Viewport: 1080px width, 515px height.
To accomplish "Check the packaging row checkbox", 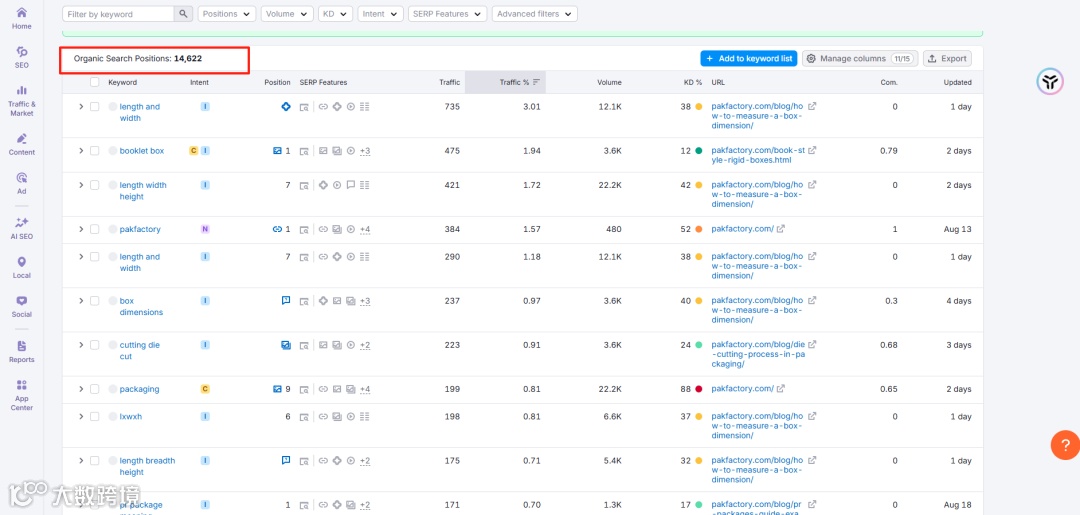I will tap(94, 389).
